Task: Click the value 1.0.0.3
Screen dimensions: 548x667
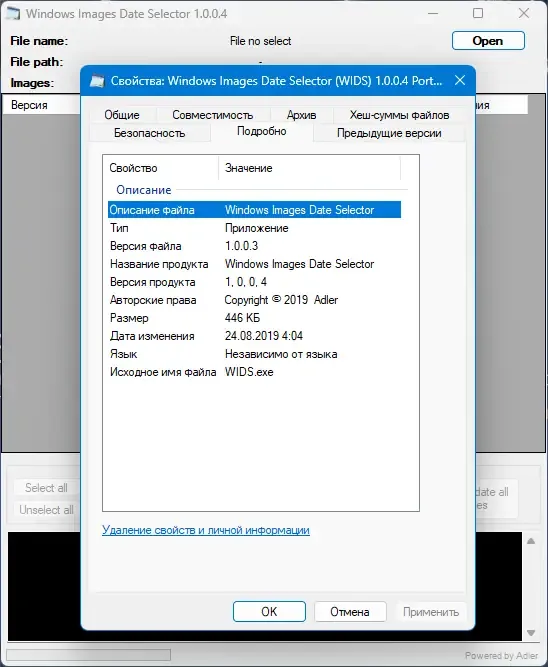Action: [x=241, y=246]
